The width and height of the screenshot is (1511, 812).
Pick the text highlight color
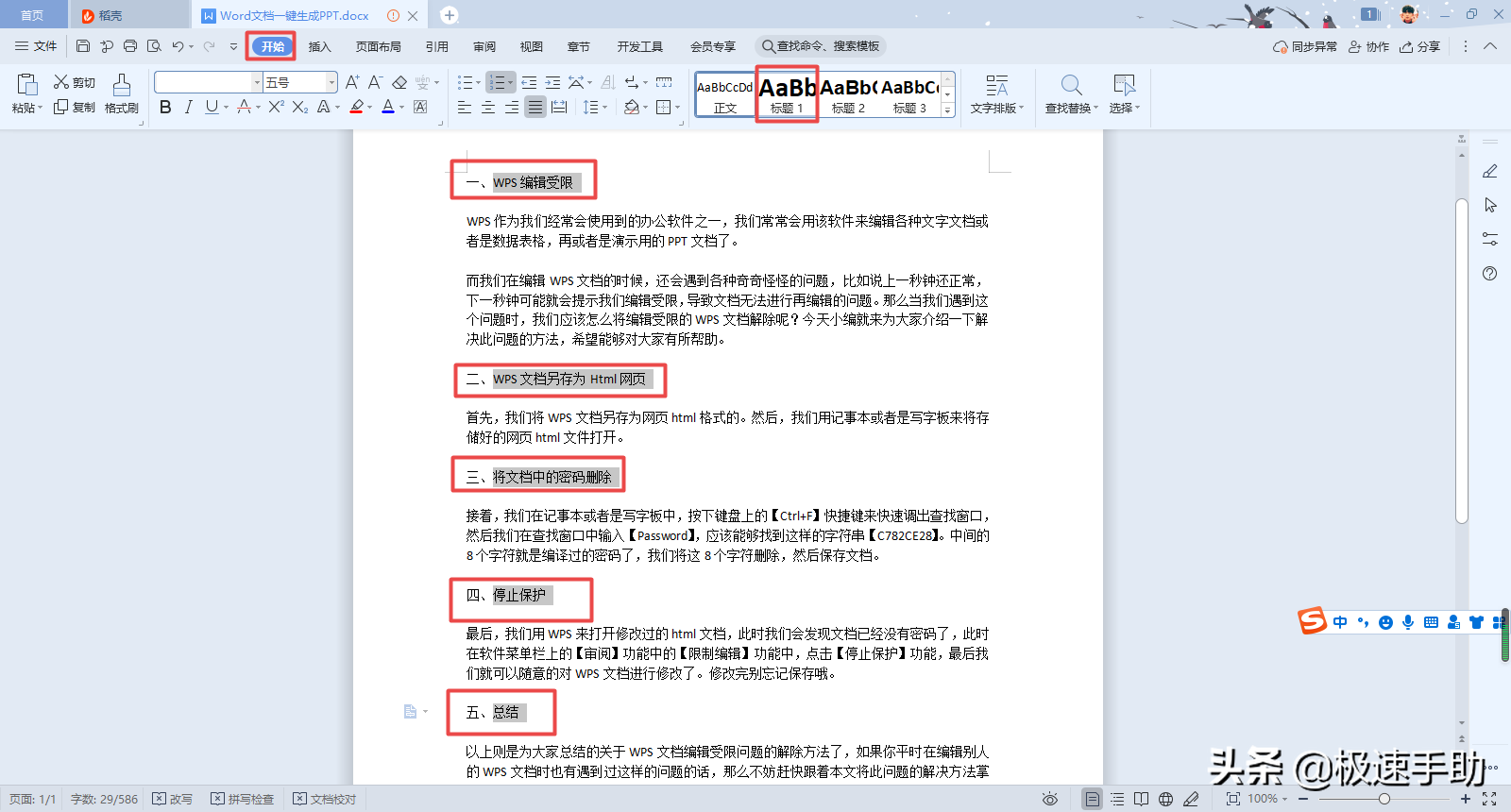[x=357, y=107]
